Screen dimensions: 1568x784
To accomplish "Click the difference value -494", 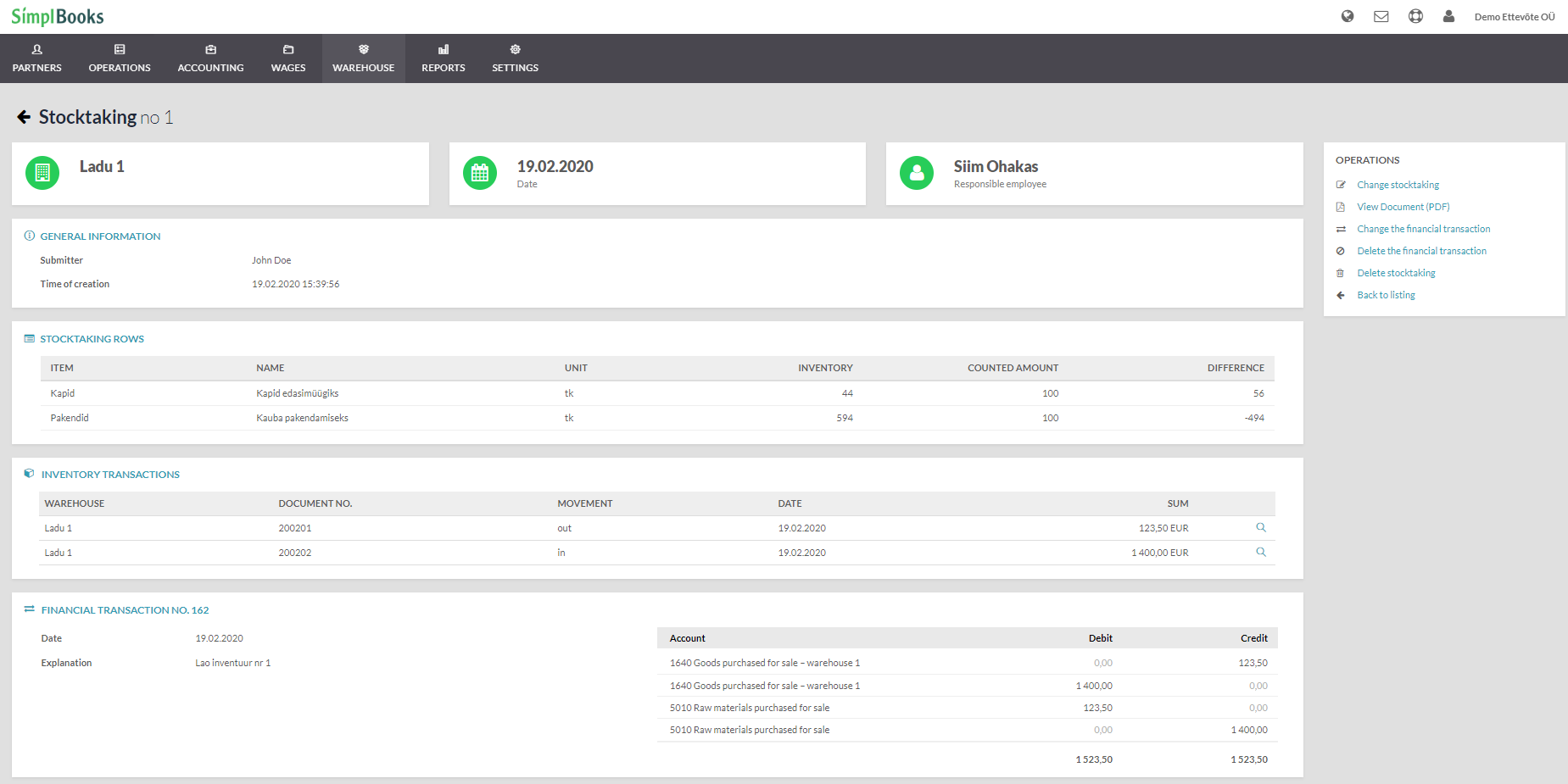I will pos(1254,418).
